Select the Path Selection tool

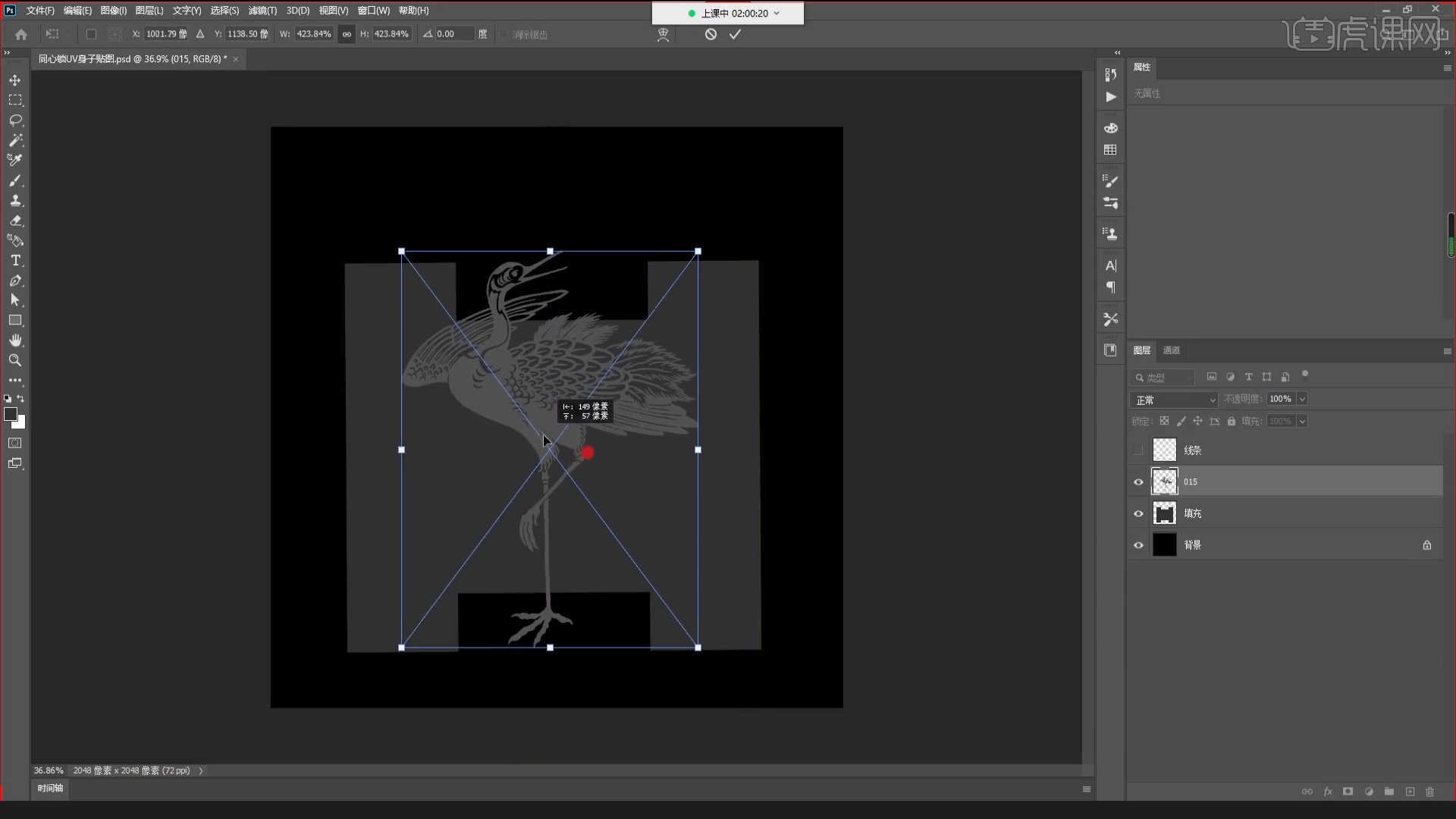click(15, 300)
